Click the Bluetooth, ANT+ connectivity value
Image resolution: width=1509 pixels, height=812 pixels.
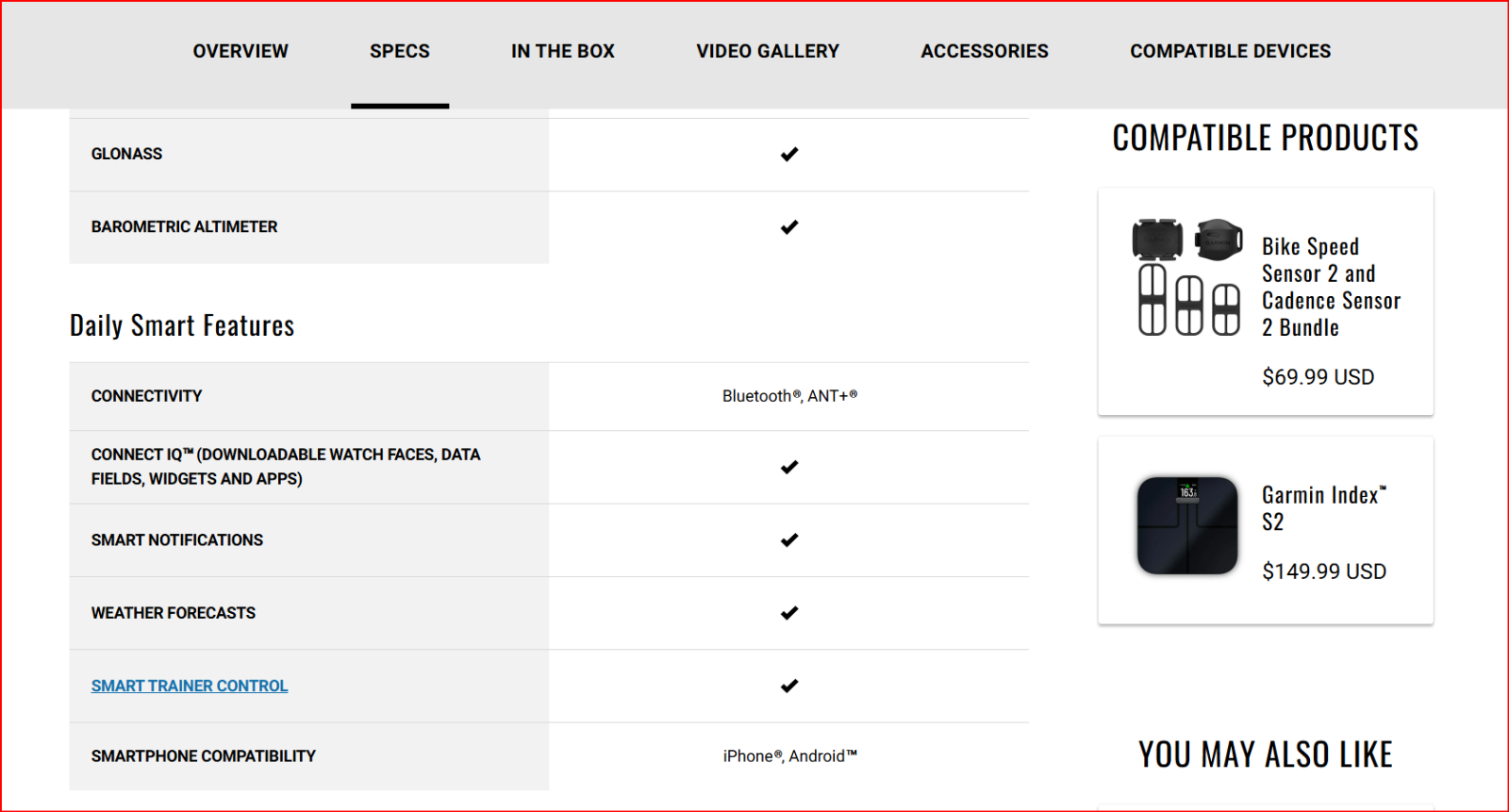pyautogui.click(x=789, y=396)
